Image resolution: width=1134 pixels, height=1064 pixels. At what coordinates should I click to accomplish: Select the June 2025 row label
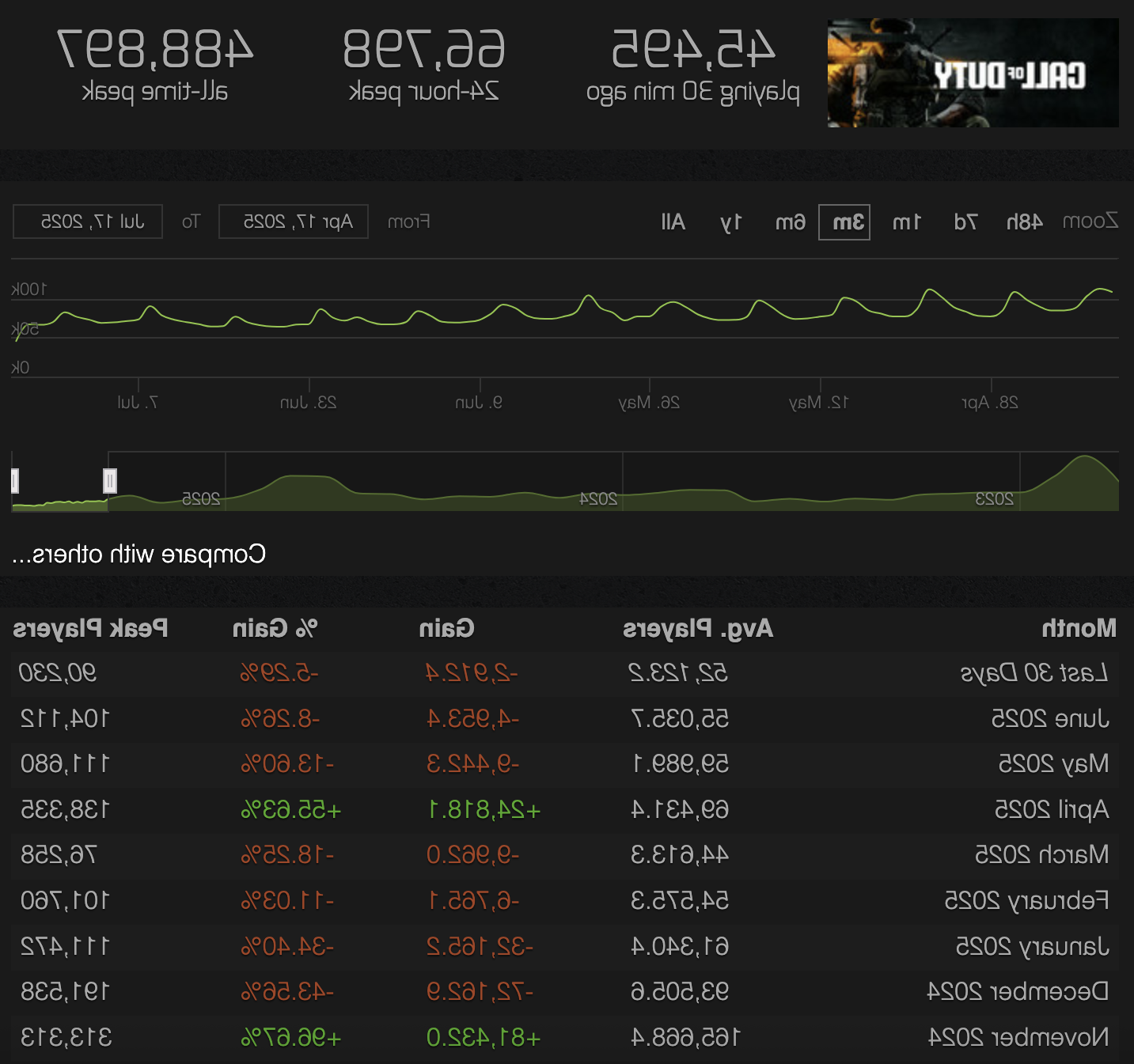click(x=1050, y=719)
